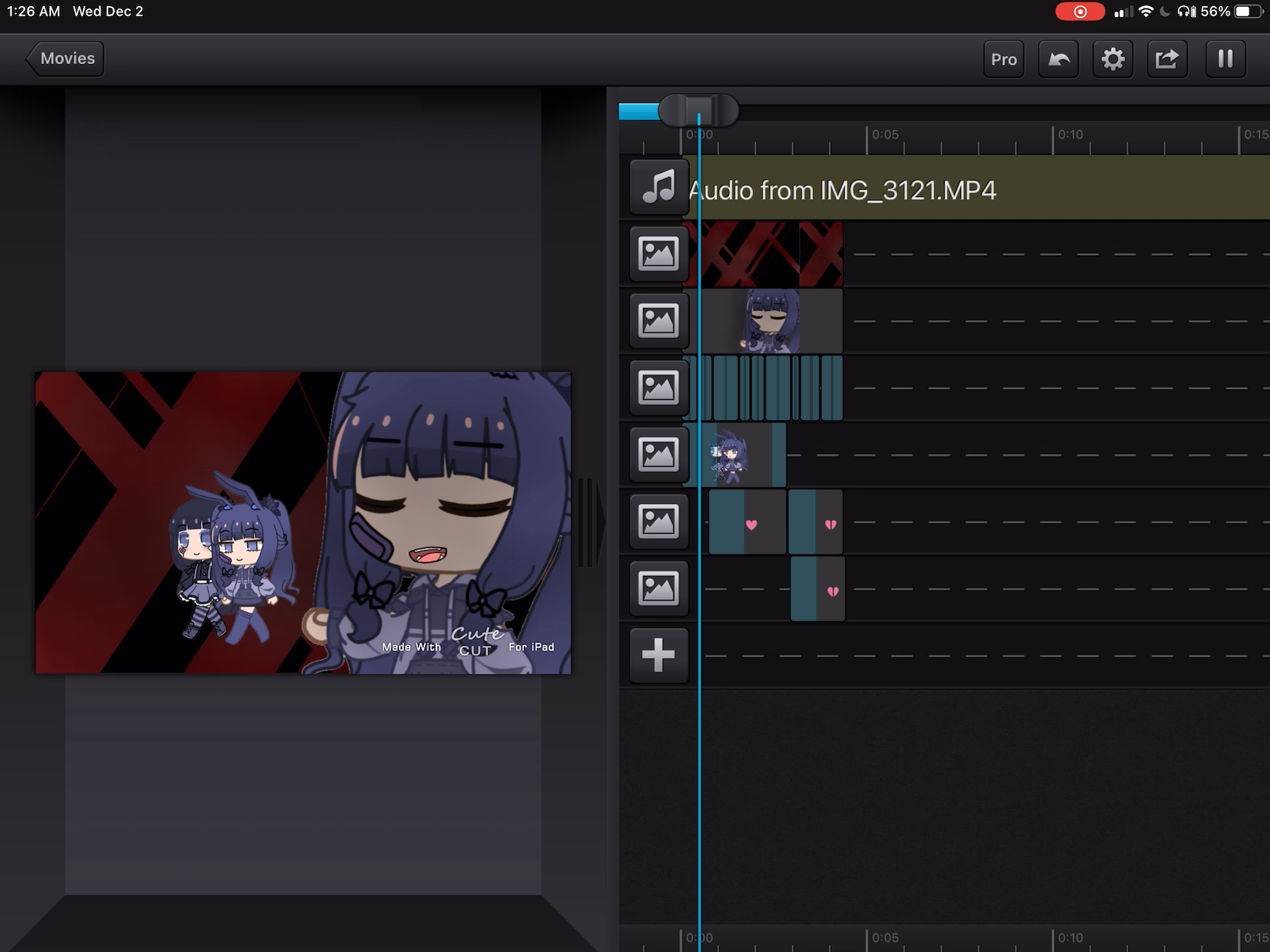Expand the panel divider arrow handle
Screen dimensions: 1270x952
pyautogui.click(x=591, y=523)
